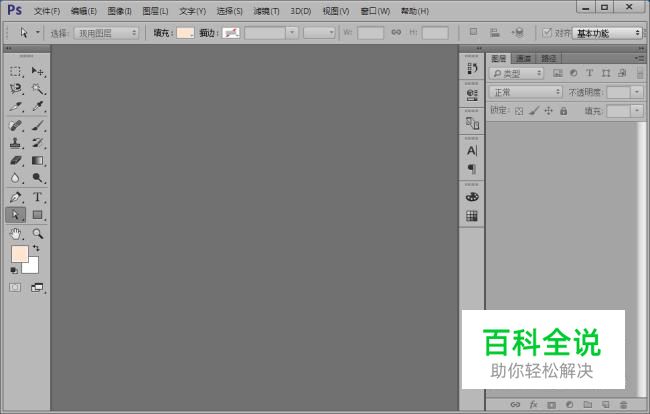
Task: Change the screen mode icon
Action: click(x=37, y=288)
